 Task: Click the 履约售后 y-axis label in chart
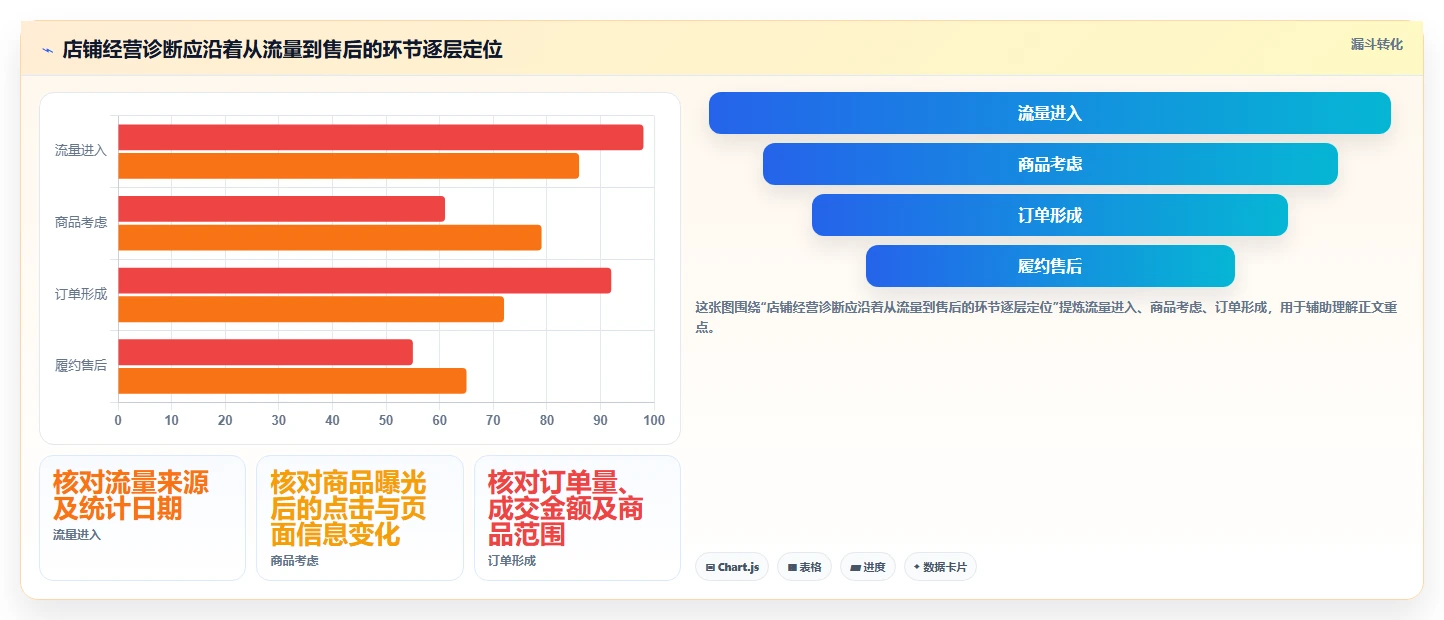coord(81,366)
